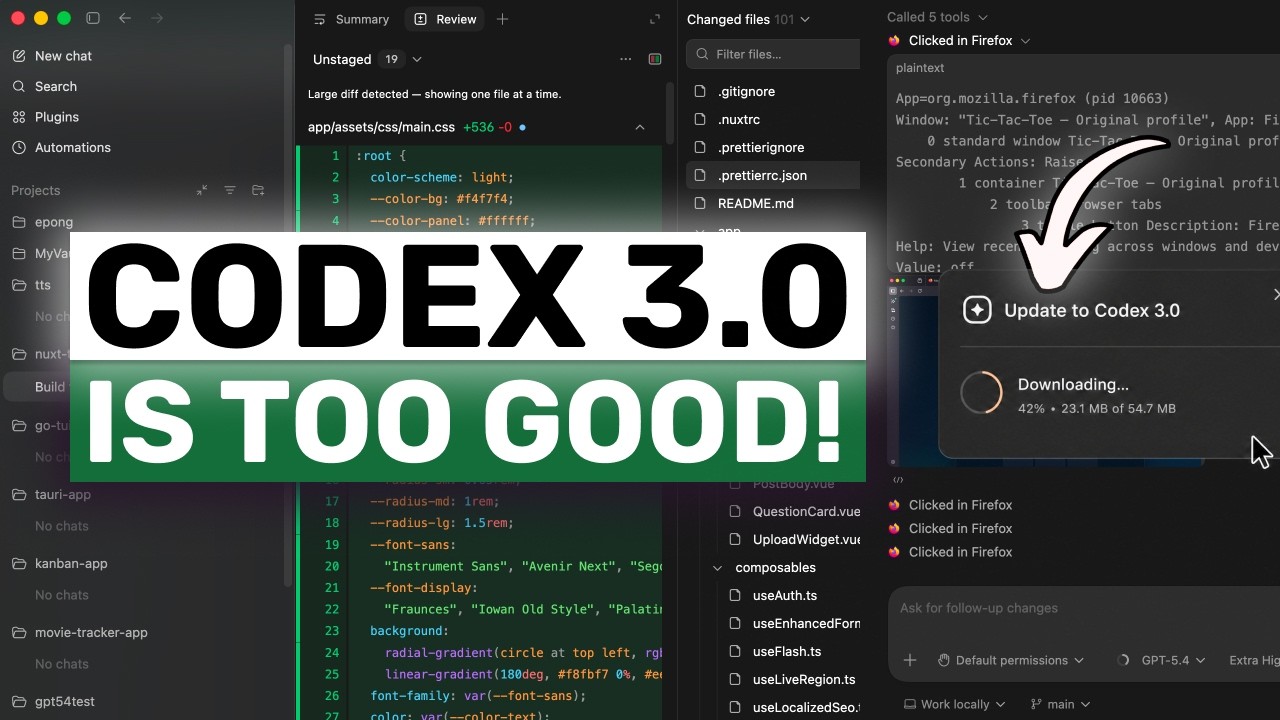Select the kanban-app project
Image resolution: width=1280 pixels, height=720 pixels.
(71, 563)
